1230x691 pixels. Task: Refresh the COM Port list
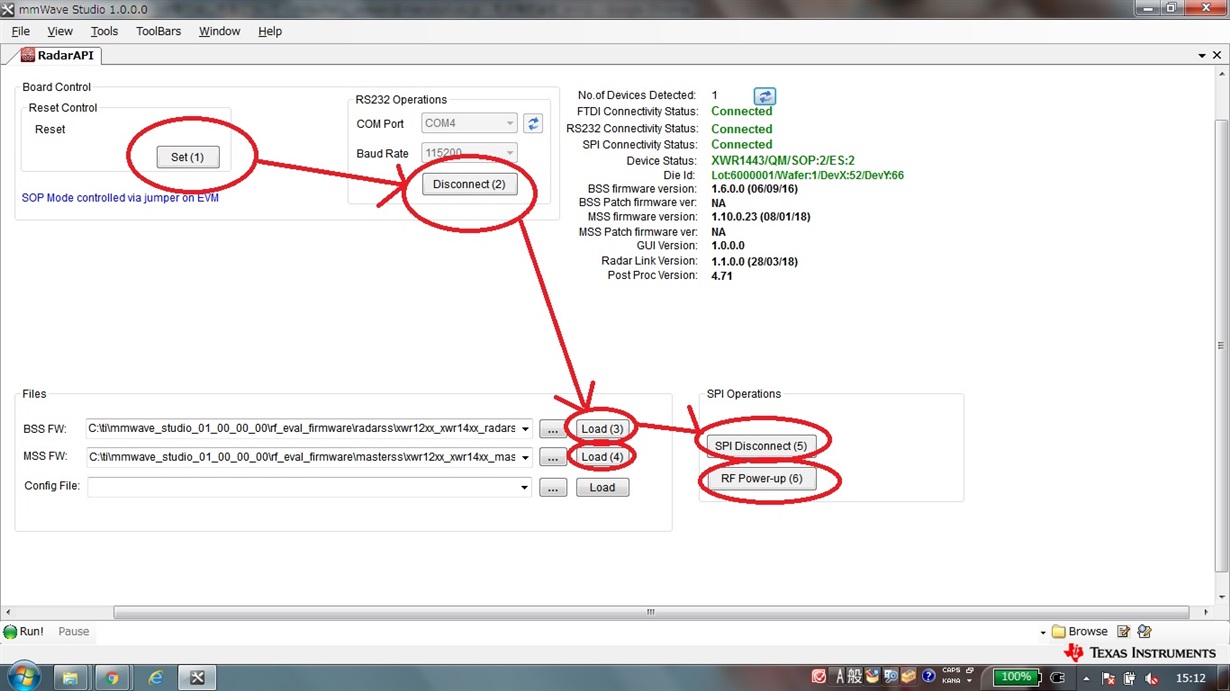pyautogui.click(x=533, y=124)
